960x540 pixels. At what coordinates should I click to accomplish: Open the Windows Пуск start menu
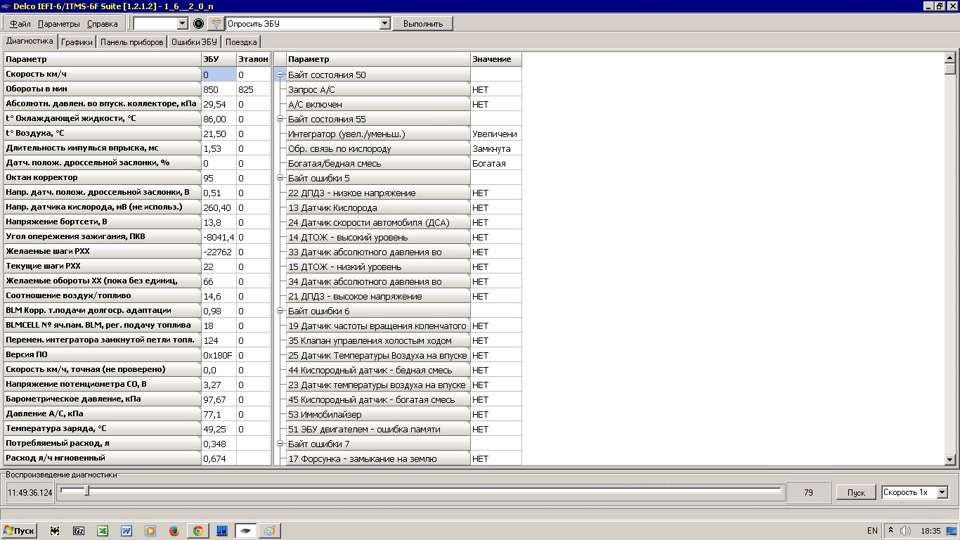[19, 531]
